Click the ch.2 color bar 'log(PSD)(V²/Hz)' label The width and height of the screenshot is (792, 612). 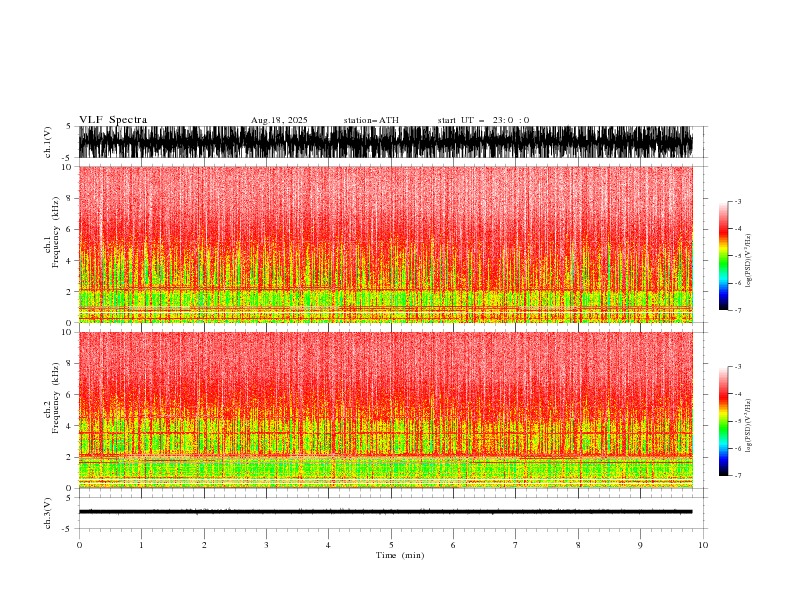point(749,426)
